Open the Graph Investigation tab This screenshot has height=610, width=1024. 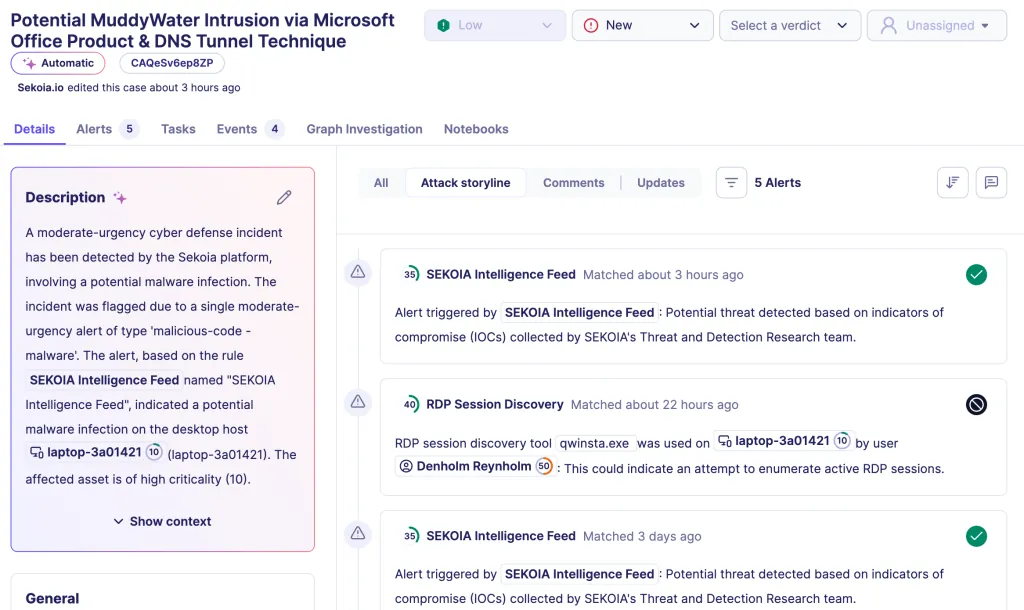(364, 129)
